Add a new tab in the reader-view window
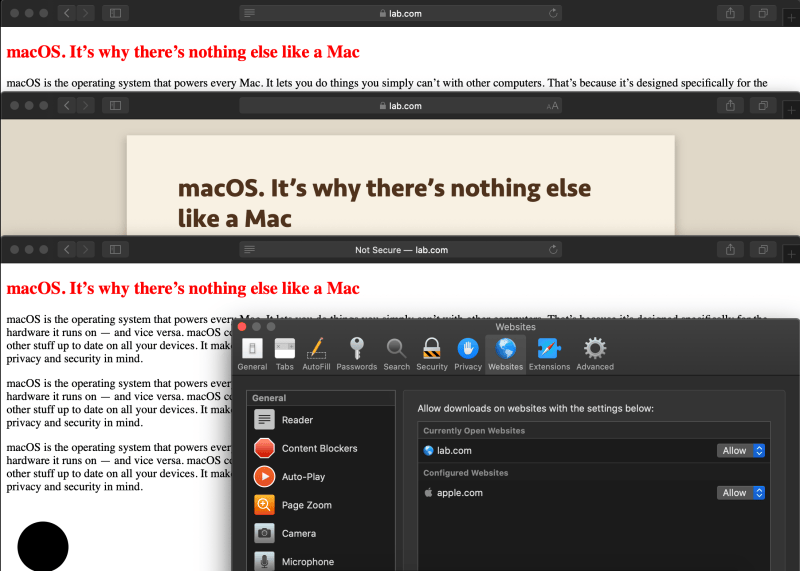 pos(791,110)
